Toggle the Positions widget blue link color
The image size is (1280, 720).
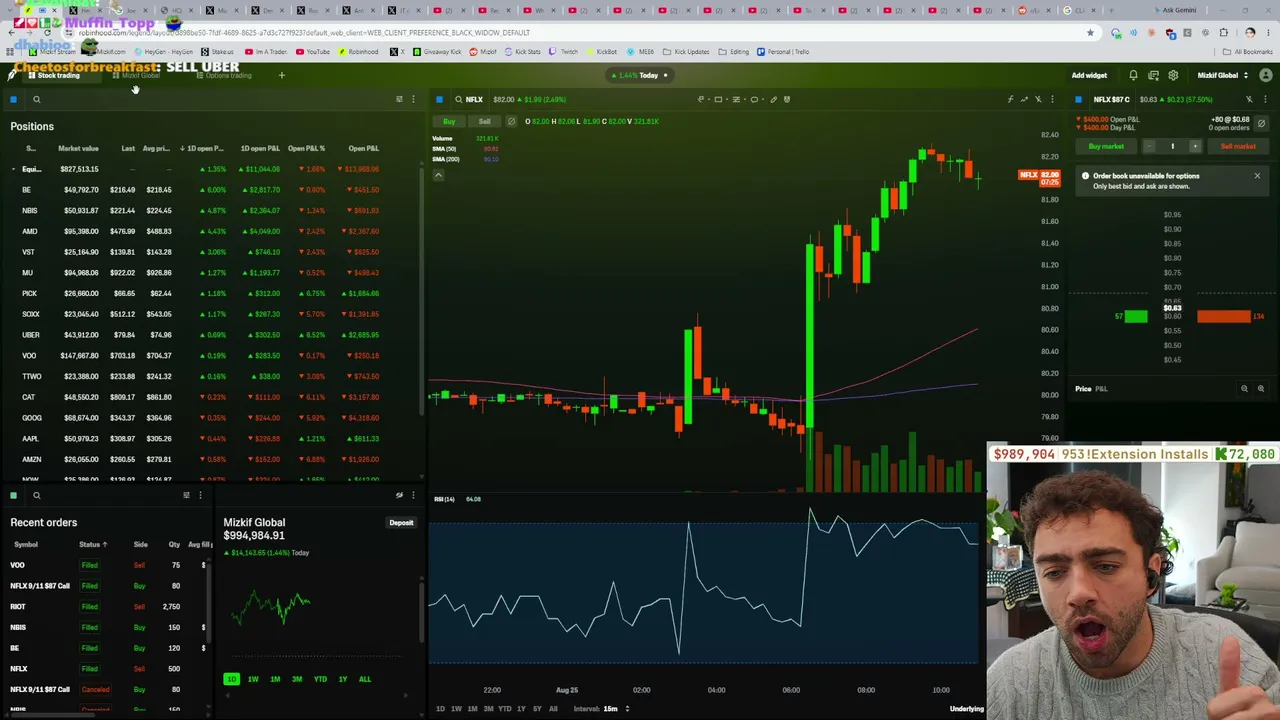click(13, 99)
